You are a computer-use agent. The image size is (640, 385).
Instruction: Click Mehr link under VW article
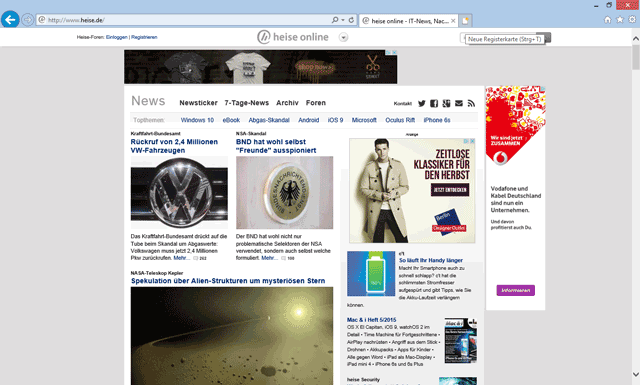tap(181, 258)
